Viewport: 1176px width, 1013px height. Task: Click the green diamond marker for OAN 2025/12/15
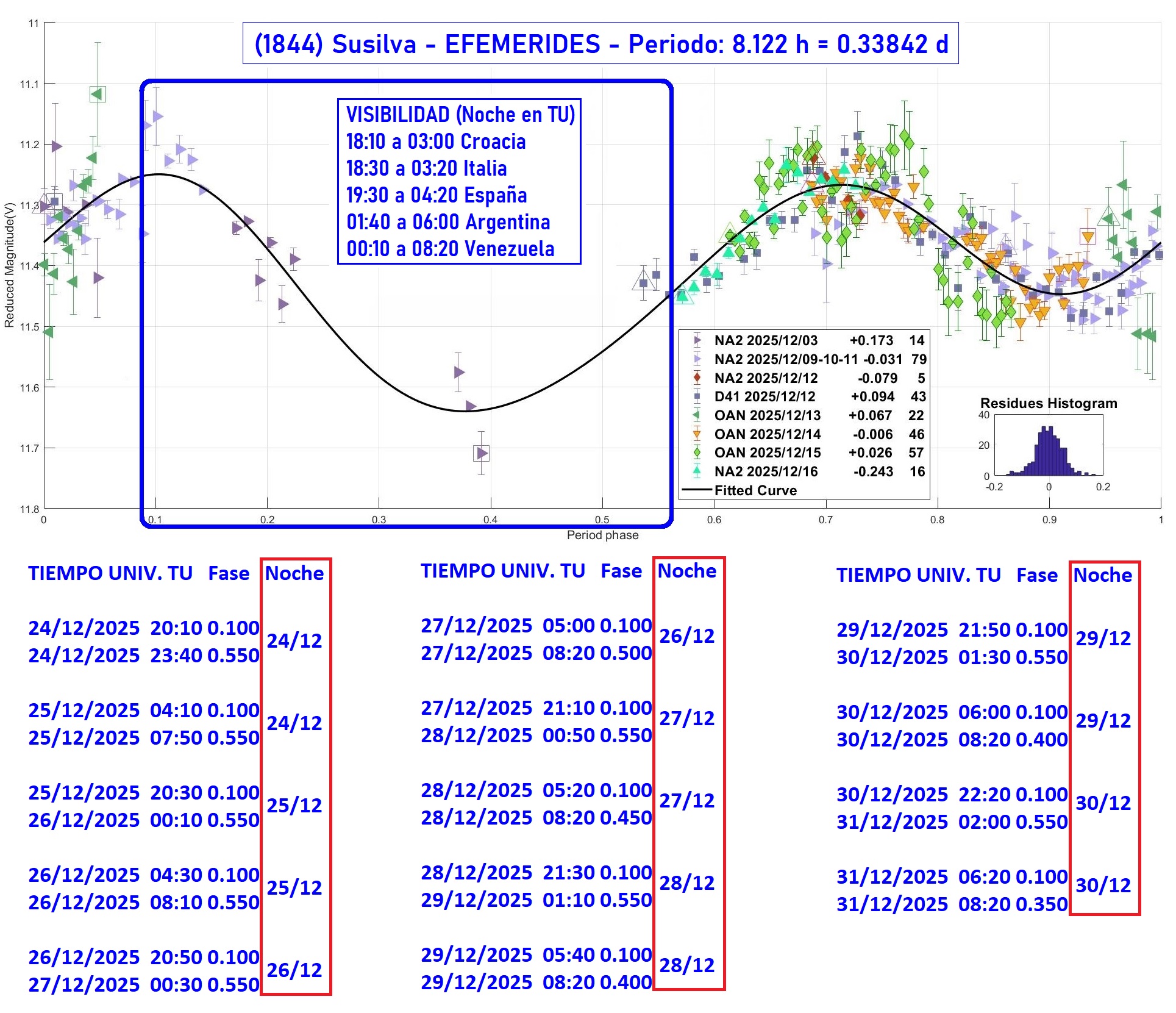tap(697, 453)
